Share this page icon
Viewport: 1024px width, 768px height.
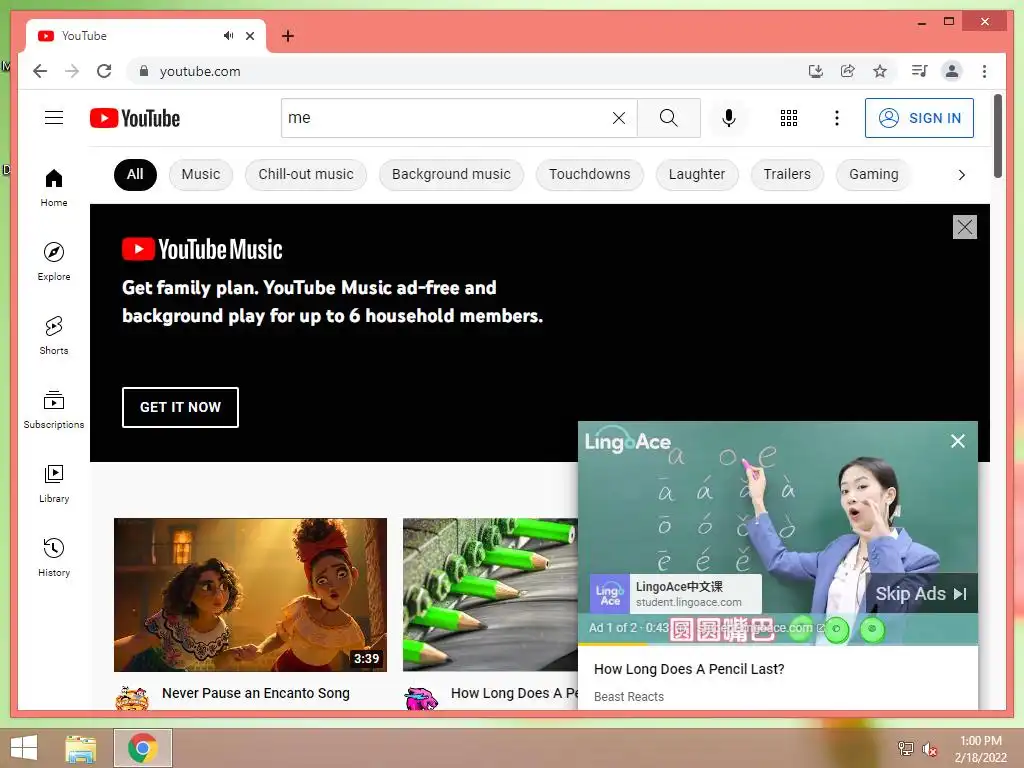pyautogui.click(x=848, y=71)
